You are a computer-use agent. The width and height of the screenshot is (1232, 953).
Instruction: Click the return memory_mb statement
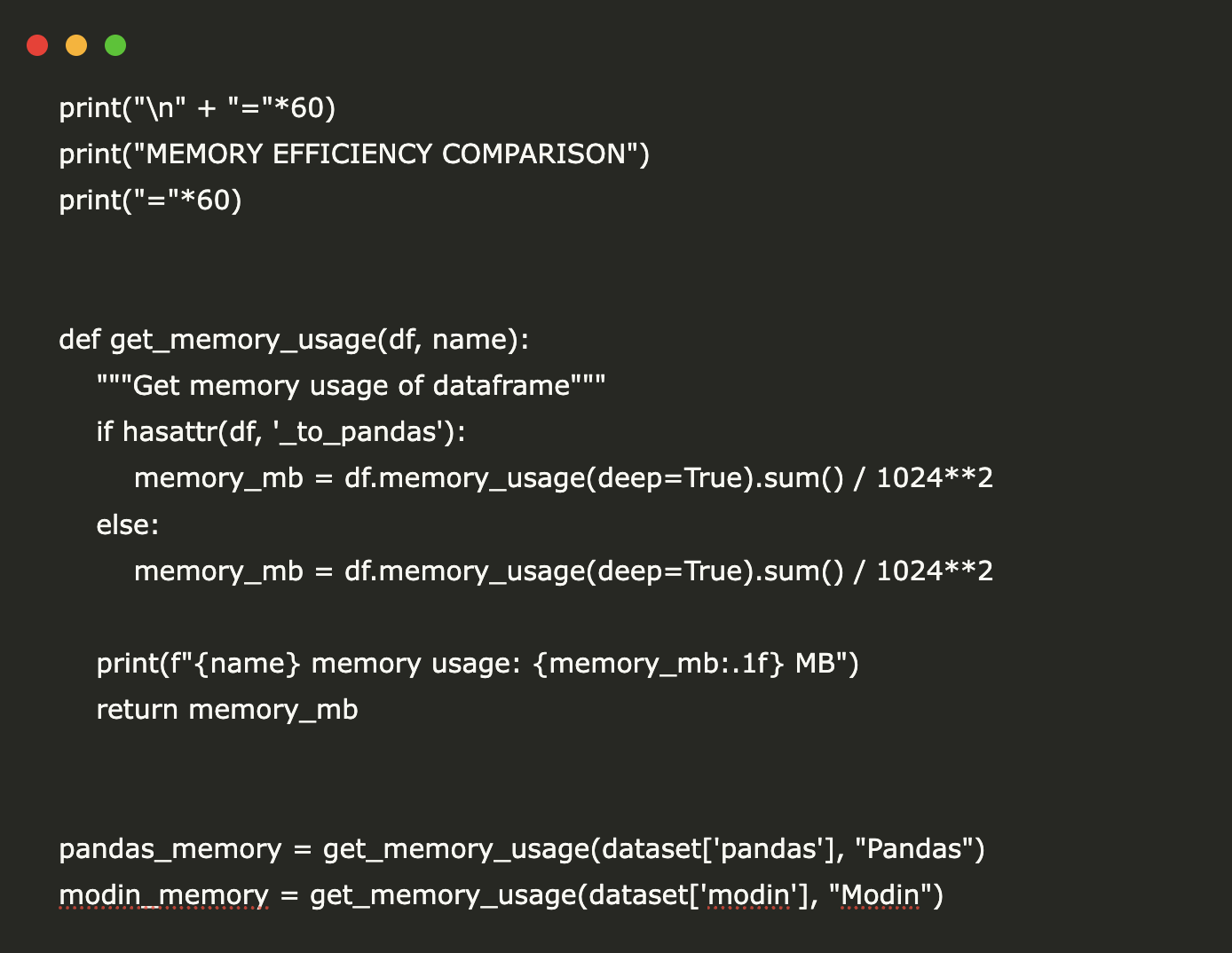[x=227, y=710]
